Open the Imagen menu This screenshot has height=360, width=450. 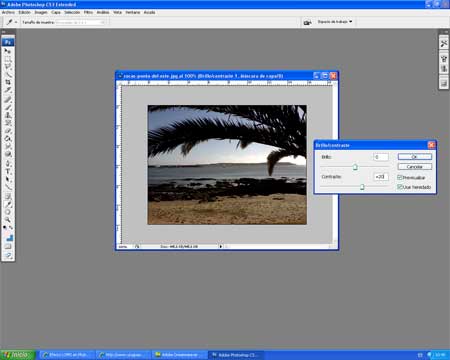coord(41,12)
